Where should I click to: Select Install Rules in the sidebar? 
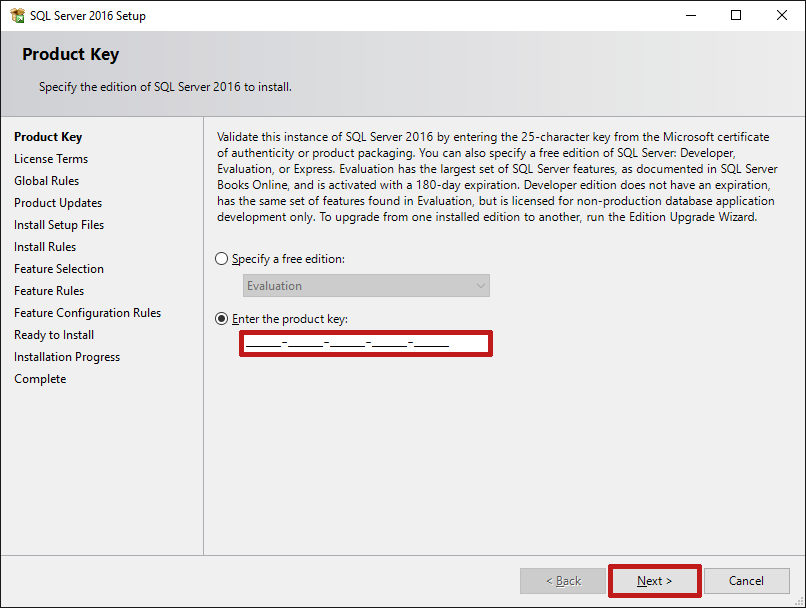point(45,247)
